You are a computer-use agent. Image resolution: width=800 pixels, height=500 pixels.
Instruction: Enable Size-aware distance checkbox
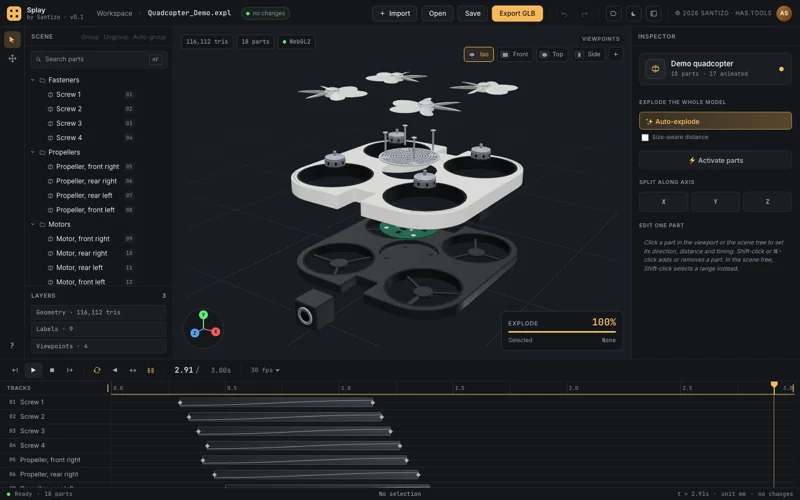tap(645, 137)
